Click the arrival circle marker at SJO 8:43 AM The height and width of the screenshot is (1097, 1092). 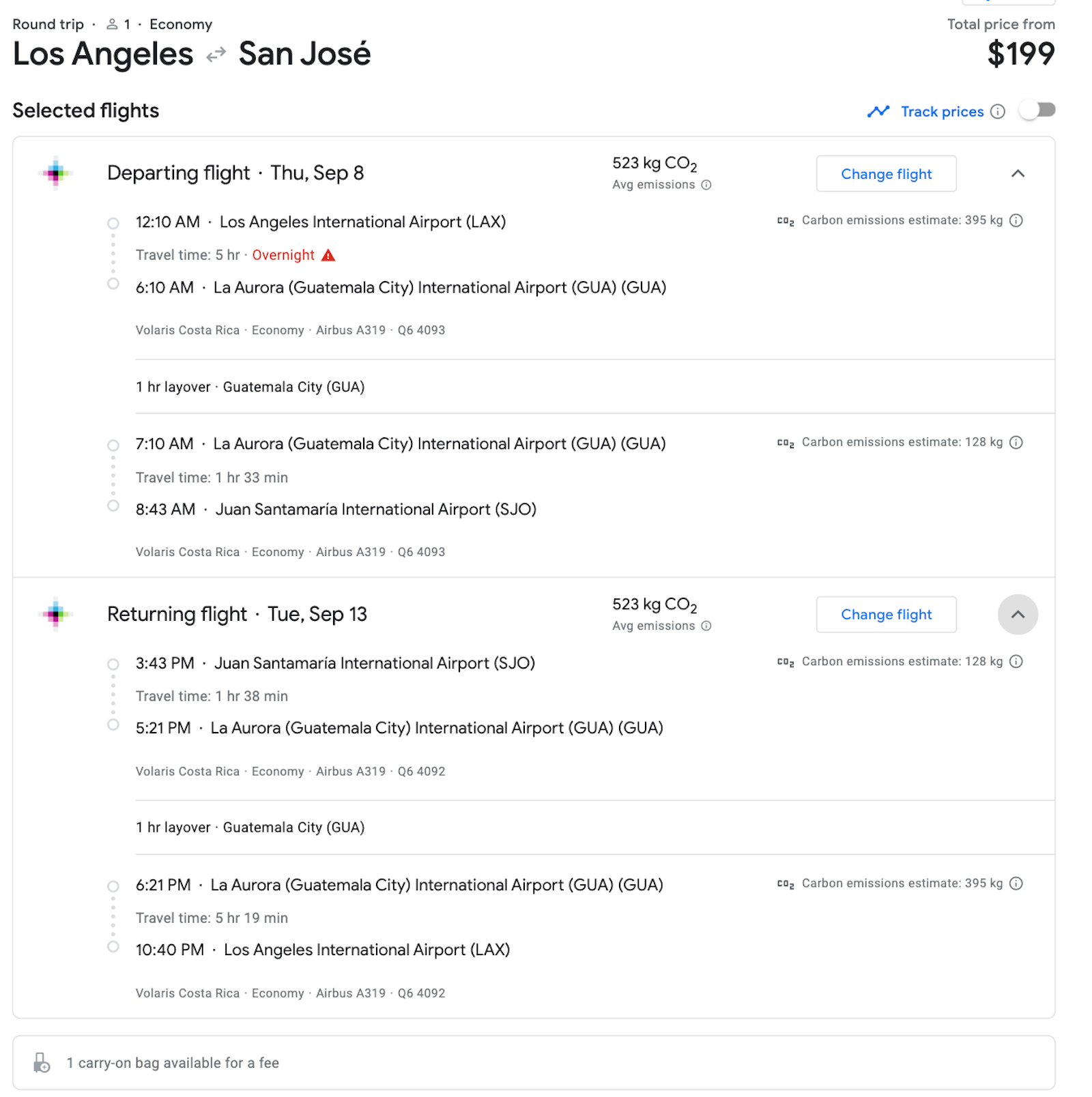[x=113, y=506]
